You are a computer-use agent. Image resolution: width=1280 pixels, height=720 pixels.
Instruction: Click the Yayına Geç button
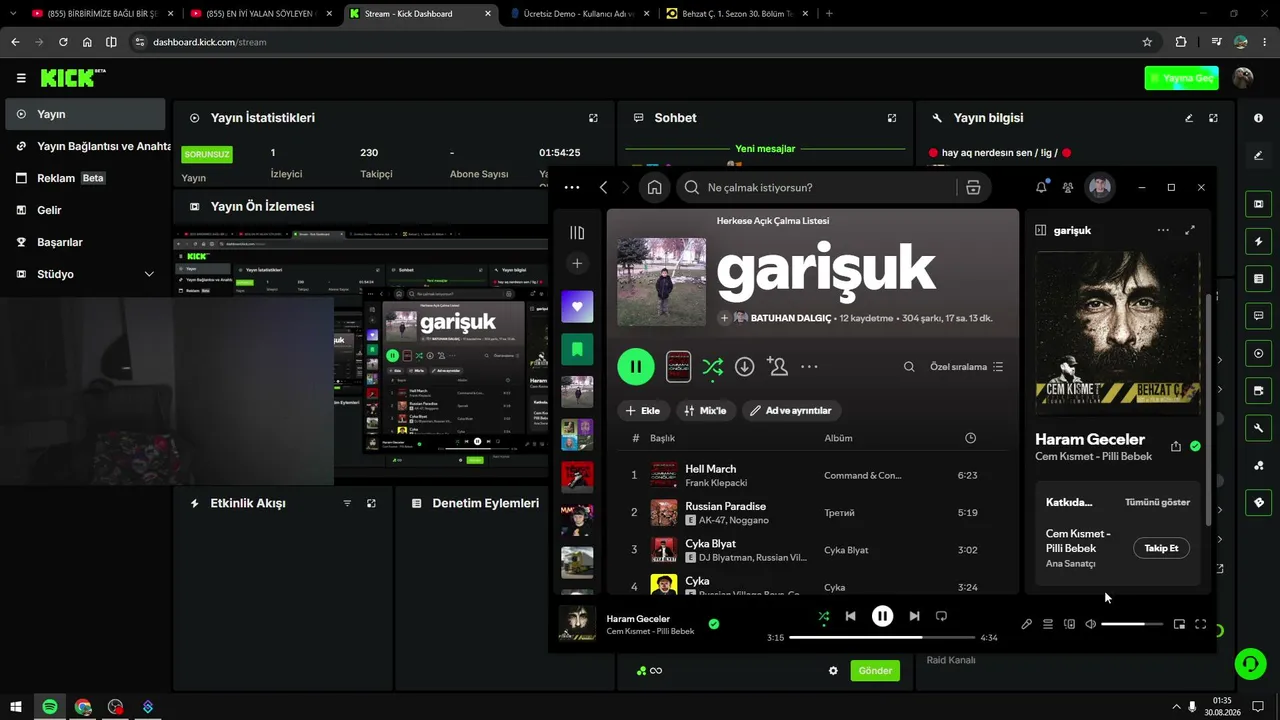click(1182, 78)
